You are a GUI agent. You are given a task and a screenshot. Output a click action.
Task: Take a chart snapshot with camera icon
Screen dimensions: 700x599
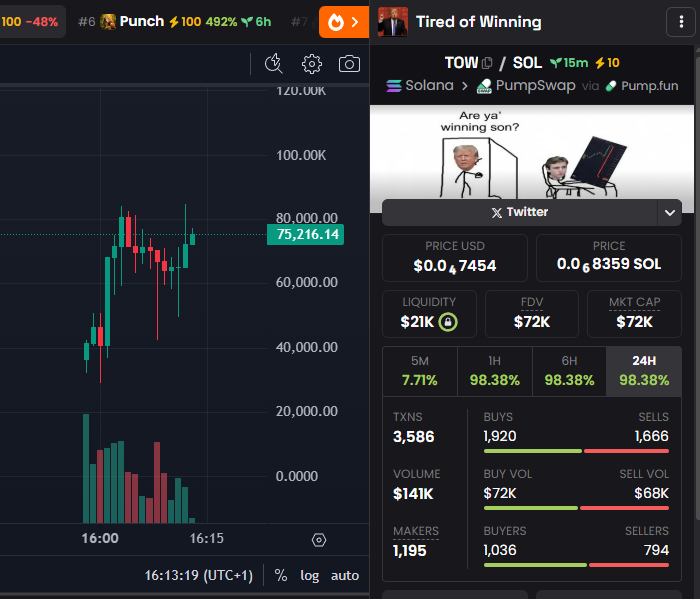[349, 64]
